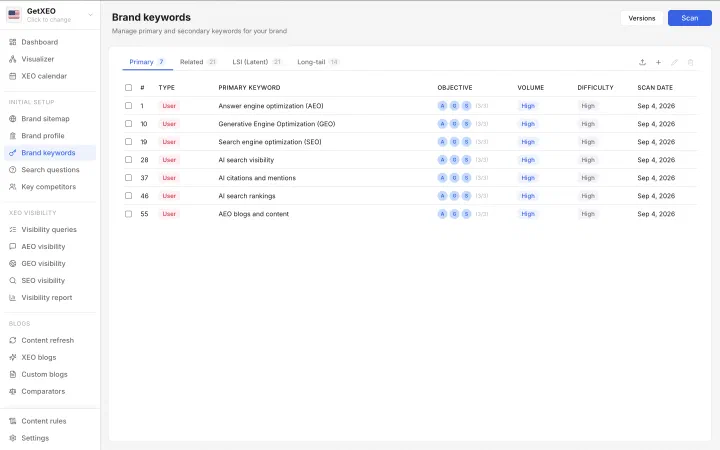Click keyword text 'Generative Engine Optimization (GEO)'
Screen dimensions: 720x450
[x=277, y=124]
